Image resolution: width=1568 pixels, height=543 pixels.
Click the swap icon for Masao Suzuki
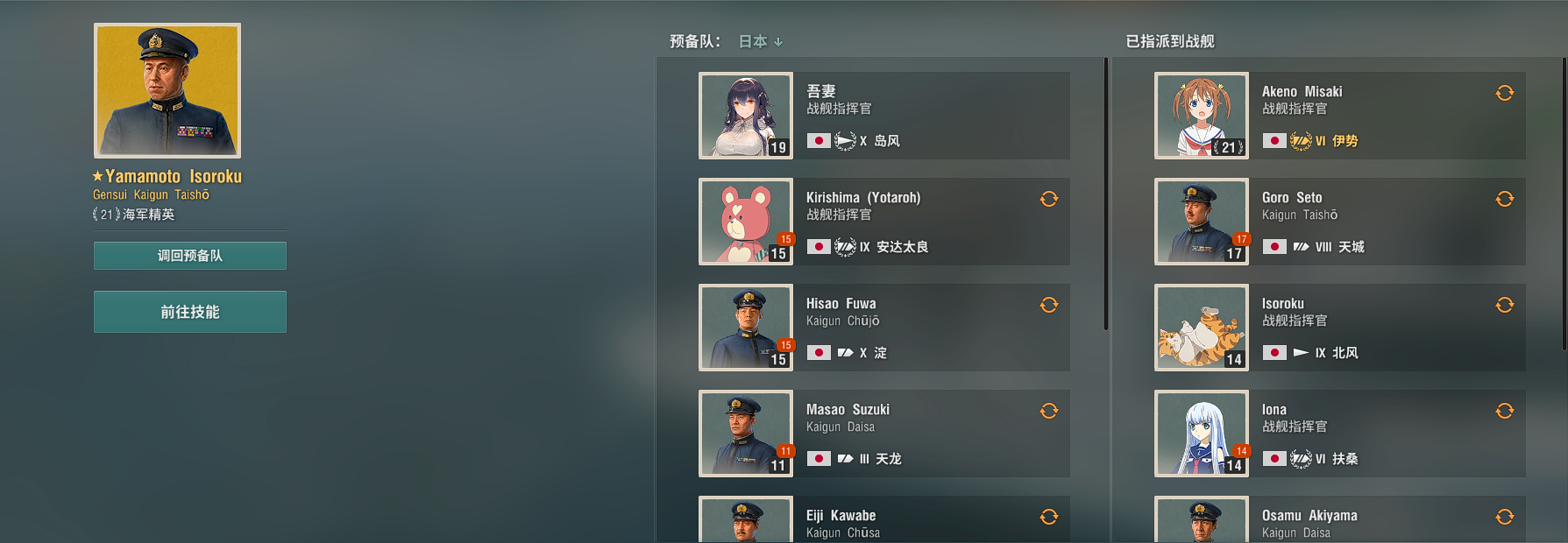point(1048,411)
